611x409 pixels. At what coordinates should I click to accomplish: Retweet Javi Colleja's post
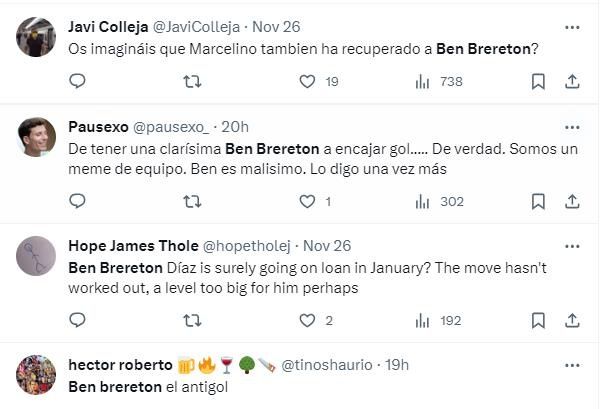click(x=192, y=82)
